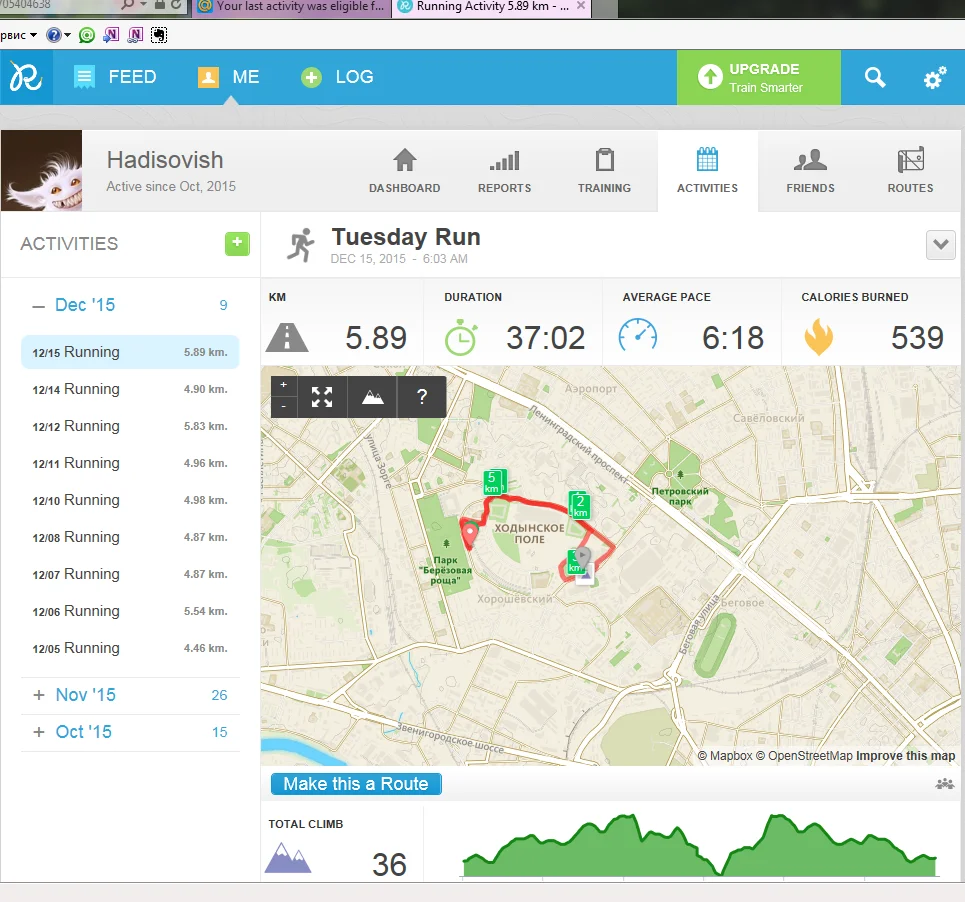Open the map help question mark
The width and height of the screenshot is (965, 902).
click(x=422, y=397)
